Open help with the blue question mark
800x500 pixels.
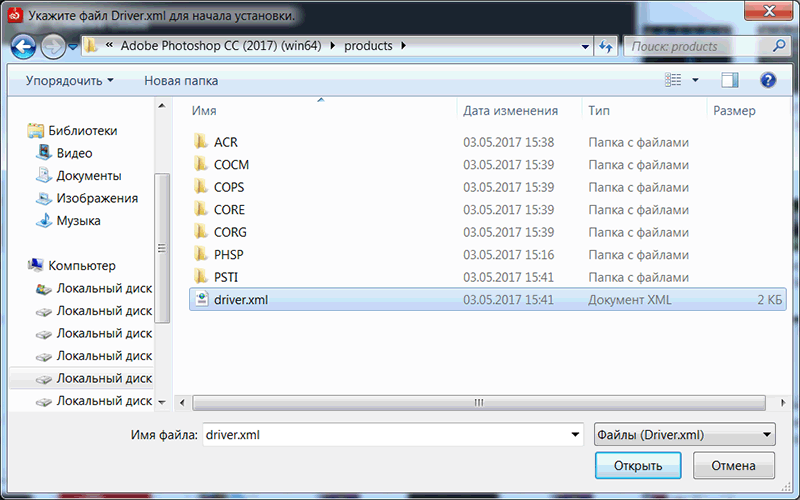(768, 80)
